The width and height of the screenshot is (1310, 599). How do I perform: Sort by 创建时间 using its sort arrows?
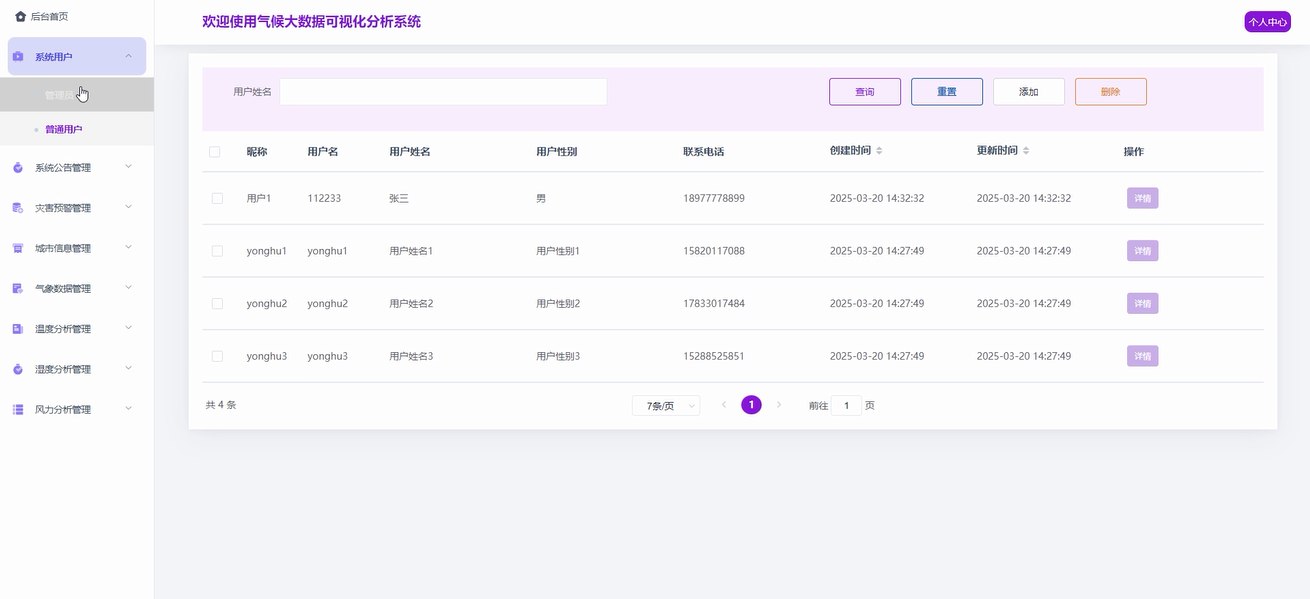click(879, 151)
